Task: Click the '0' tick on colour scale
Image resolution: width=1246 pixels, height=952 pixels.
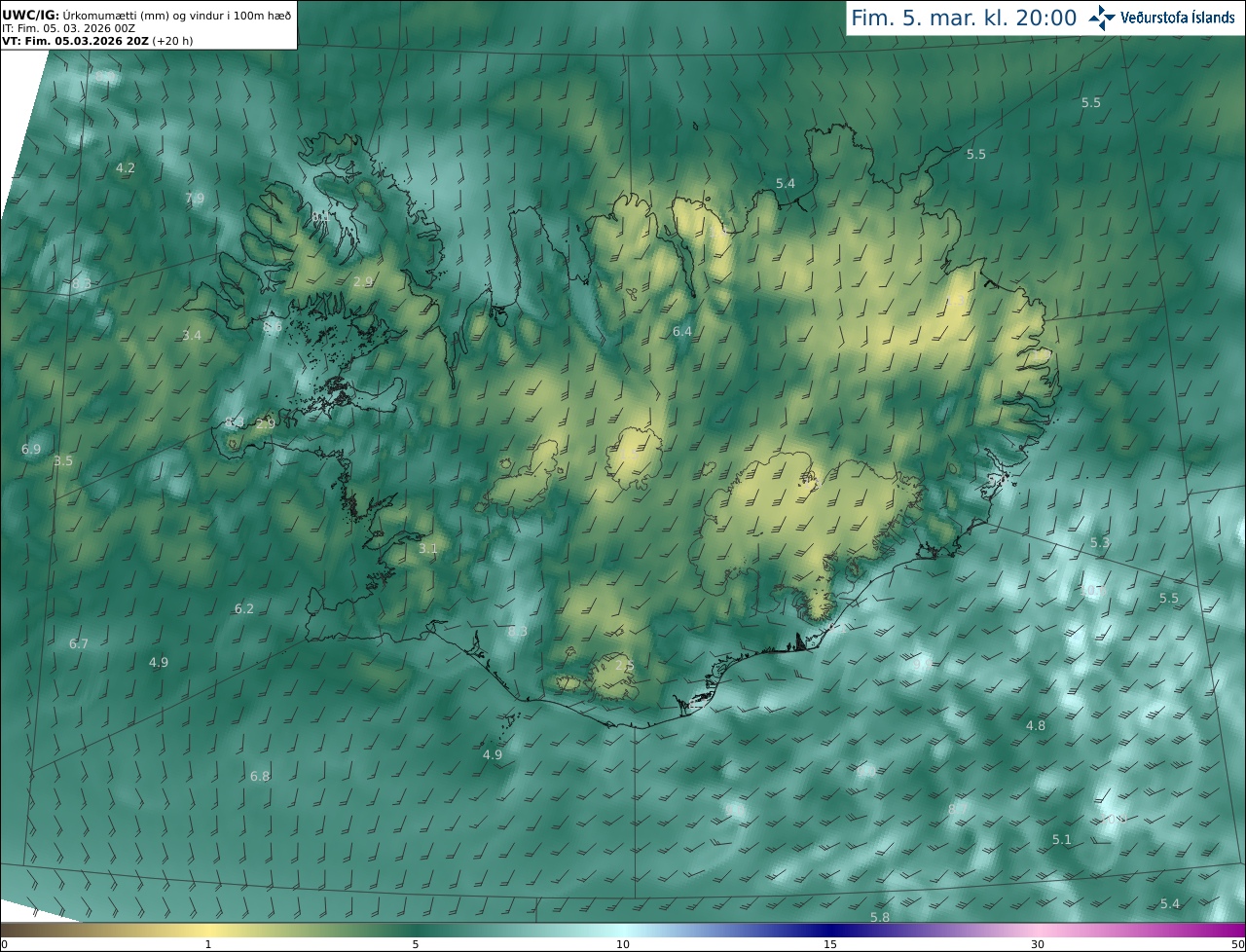Action: 3,945
